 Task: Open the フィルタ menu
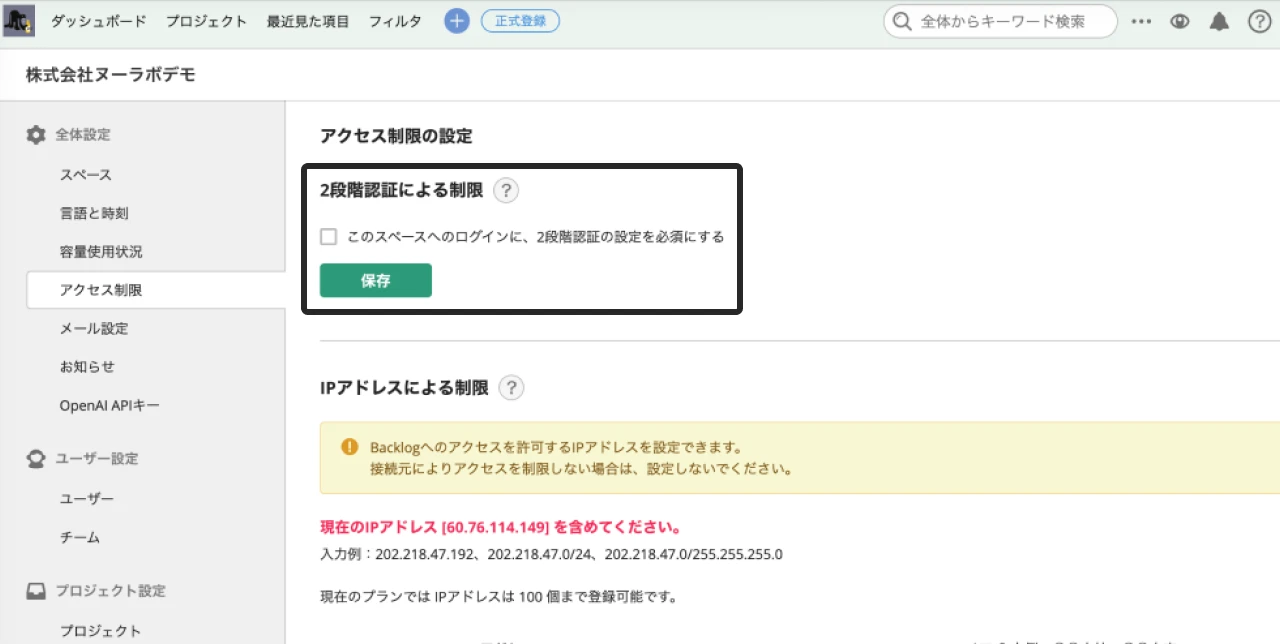395,20
